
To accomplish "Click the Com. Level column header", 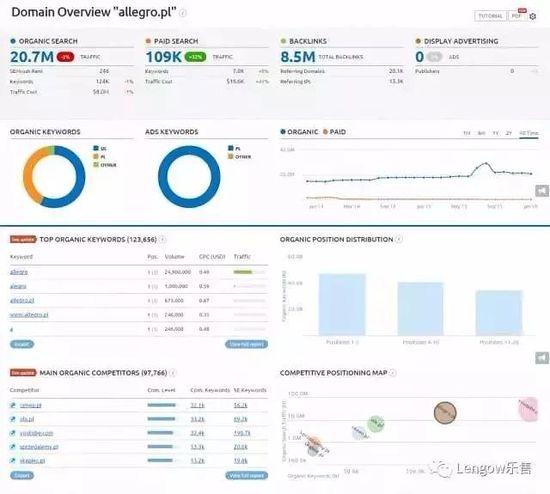I will point(161,390).
